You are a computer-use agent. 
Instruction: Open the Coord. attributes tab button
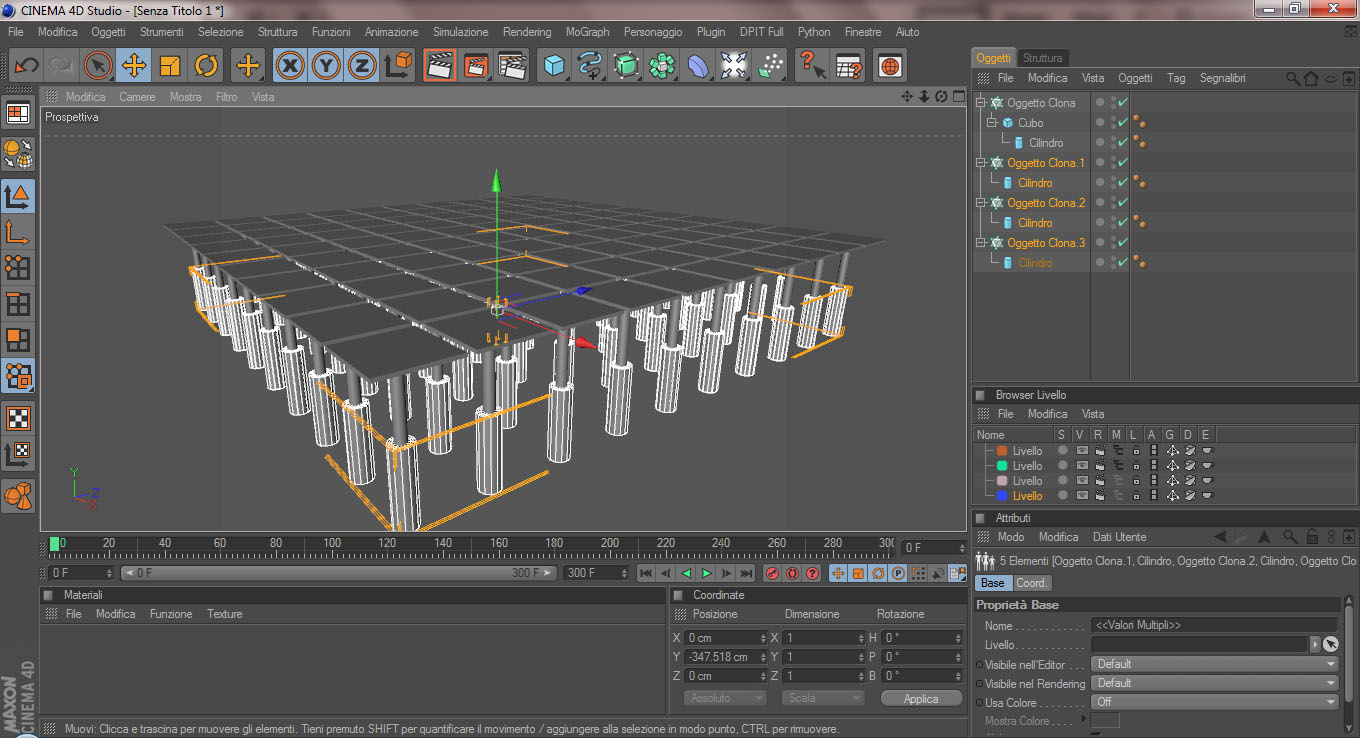coord(1031,583)
